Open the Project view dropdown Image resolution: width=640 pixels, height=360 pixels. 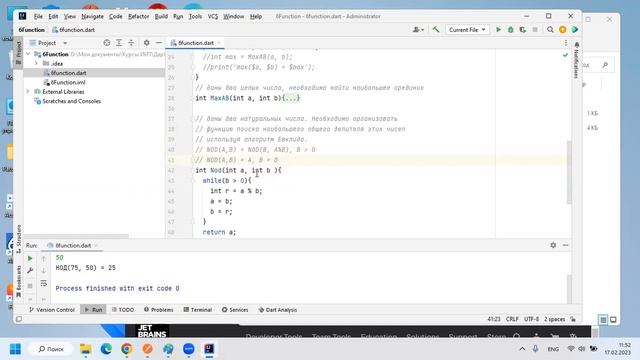pyautogui.click(x=48, y=43)
